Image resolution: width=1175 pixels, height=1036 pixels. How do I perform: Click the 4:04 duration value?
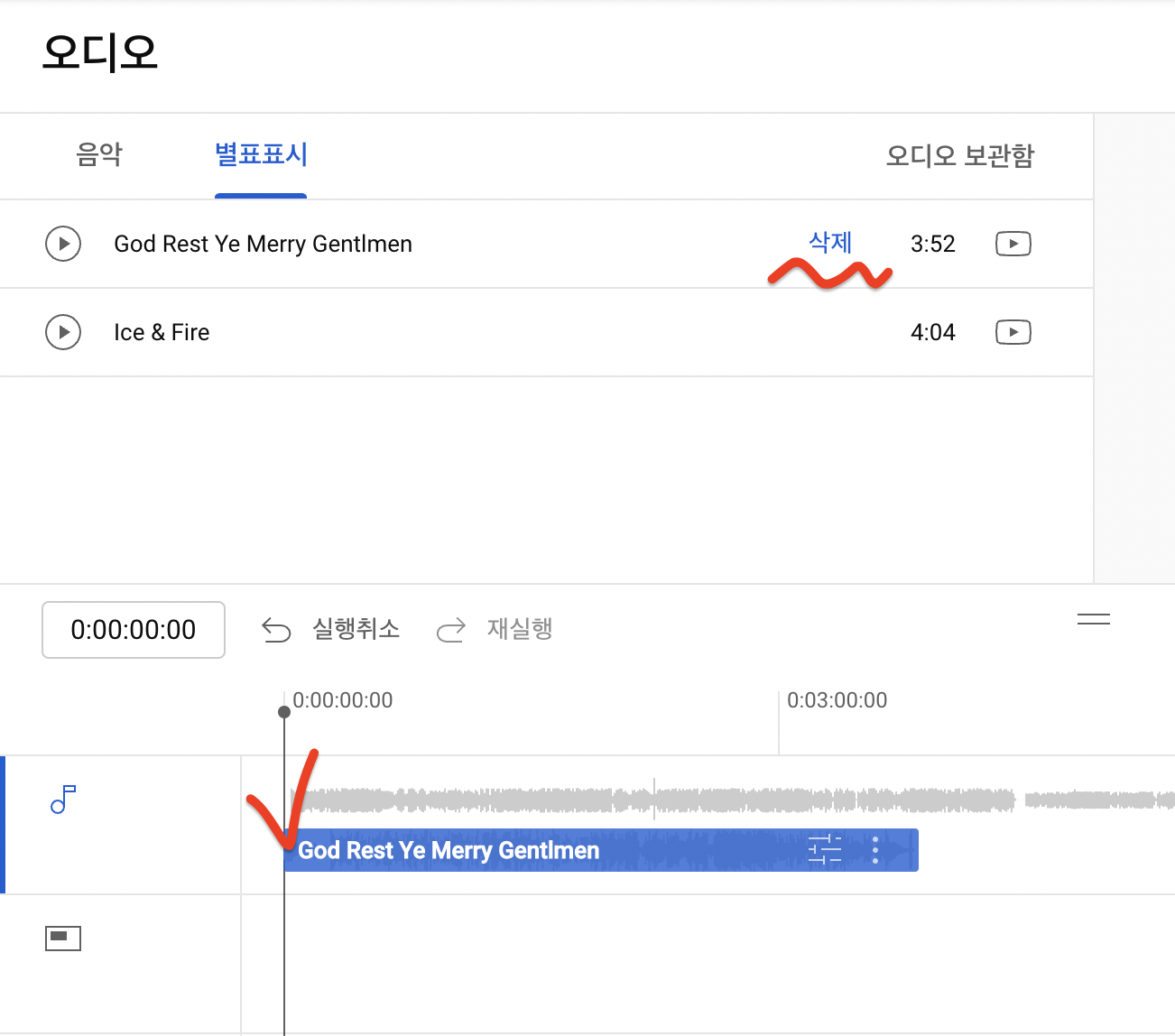tap(933, 332)
